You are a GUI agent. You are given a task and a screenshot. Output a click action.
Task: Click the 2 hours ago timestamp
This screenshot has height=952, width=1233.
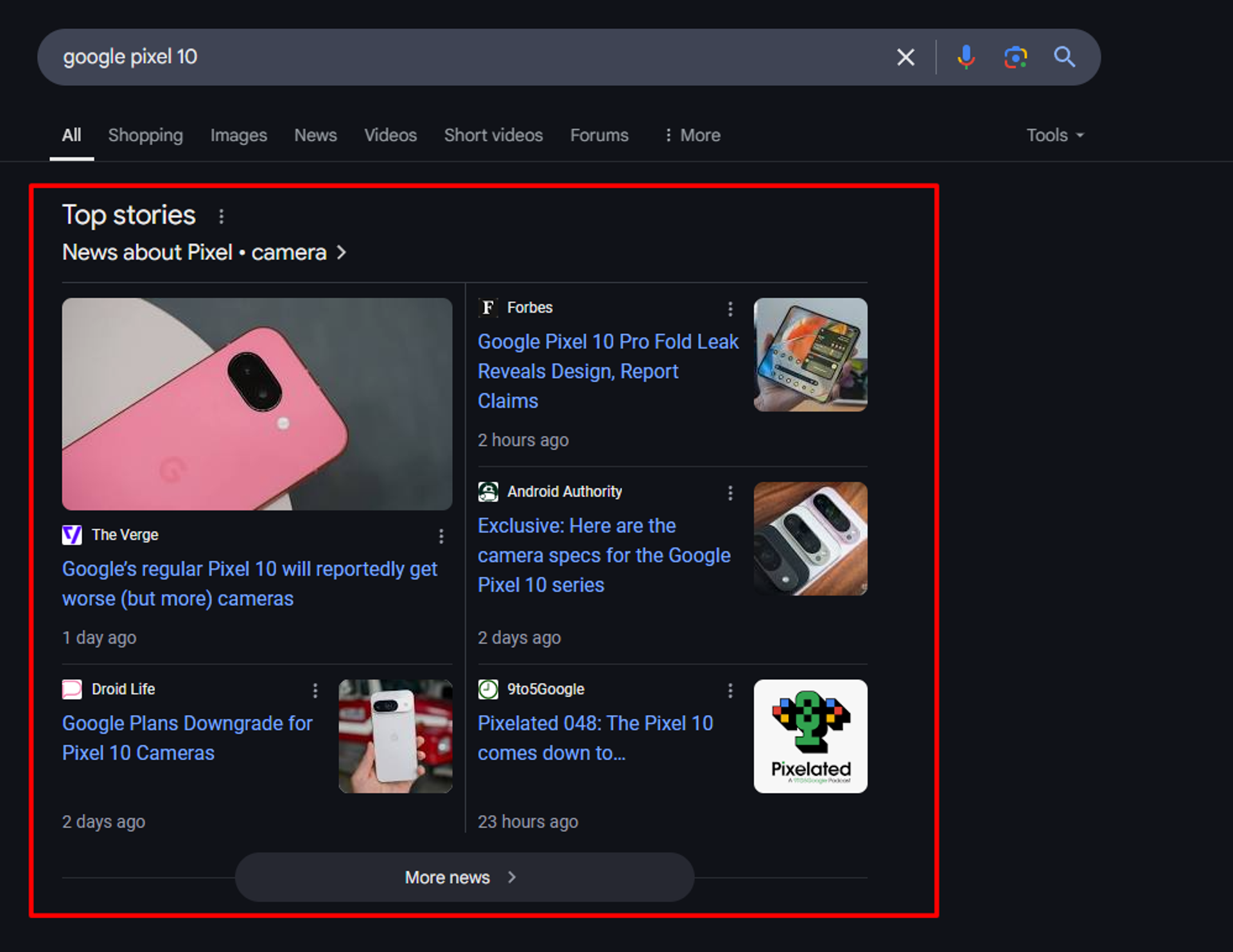click(523, 440)
